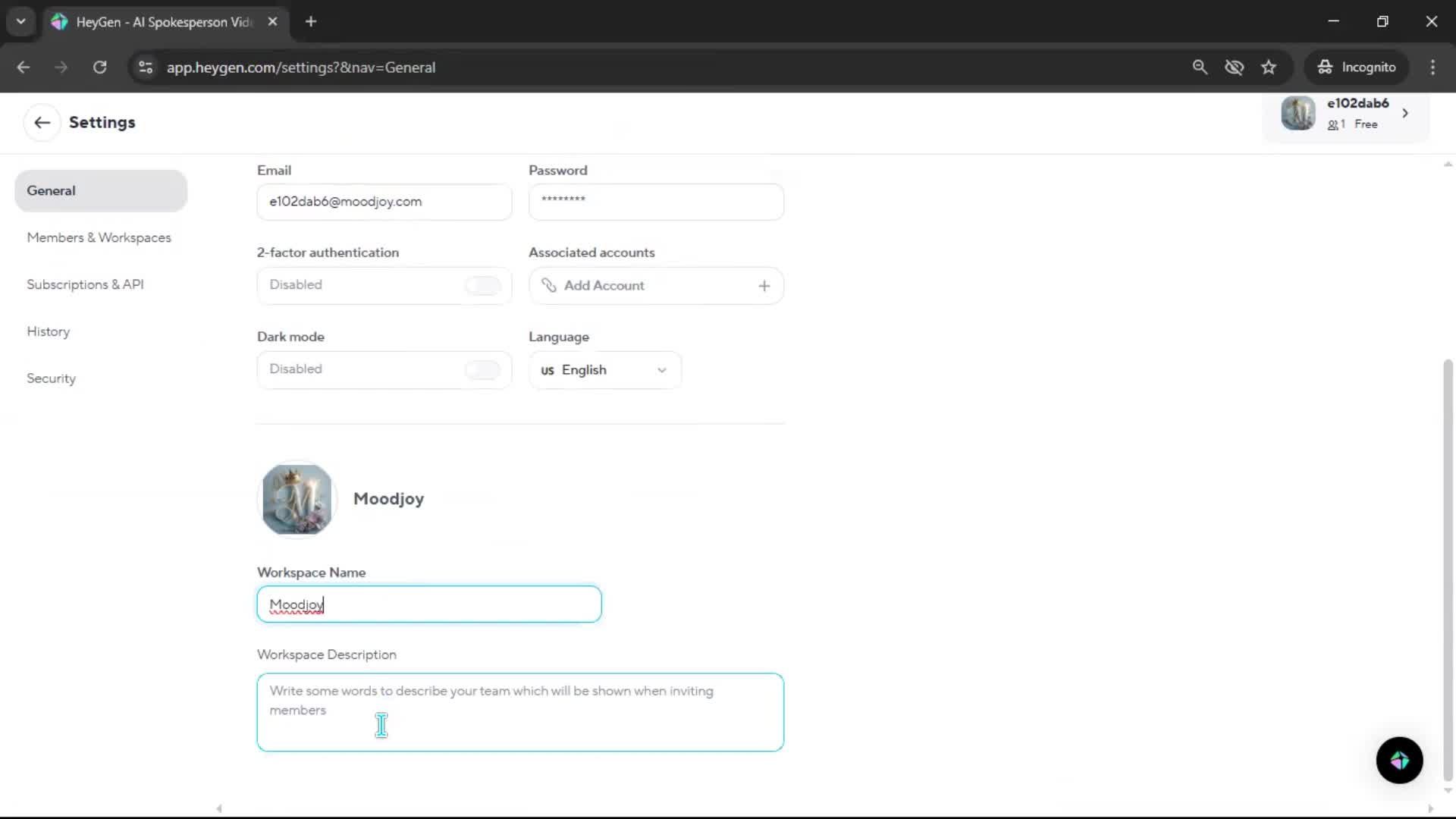Click the Settings back arrow
This screenshot has height=819, width=1456.
click(42, 122)
